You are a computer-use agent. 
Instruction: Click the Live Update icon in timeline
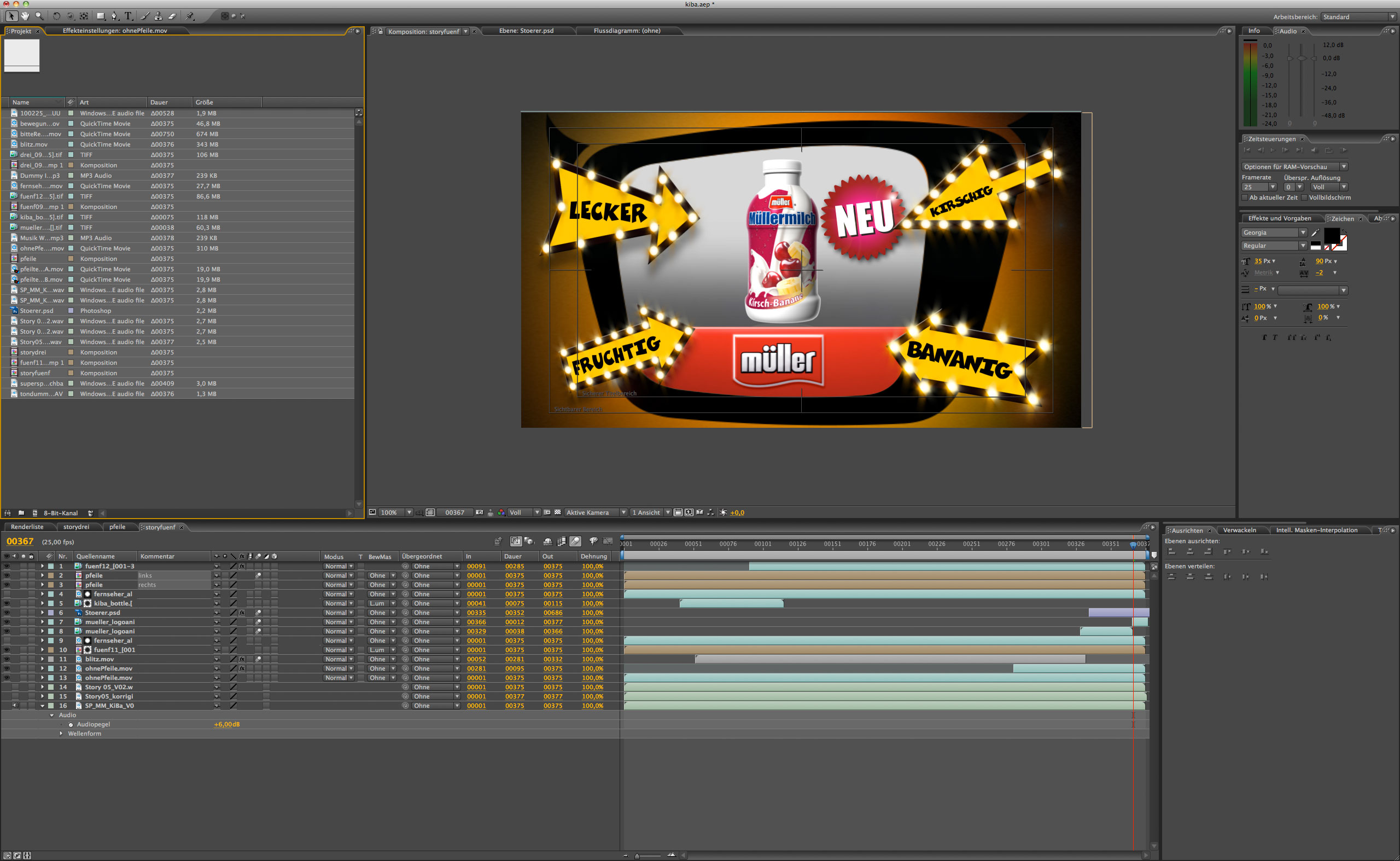pyautogui.click(x=516, y=541)
